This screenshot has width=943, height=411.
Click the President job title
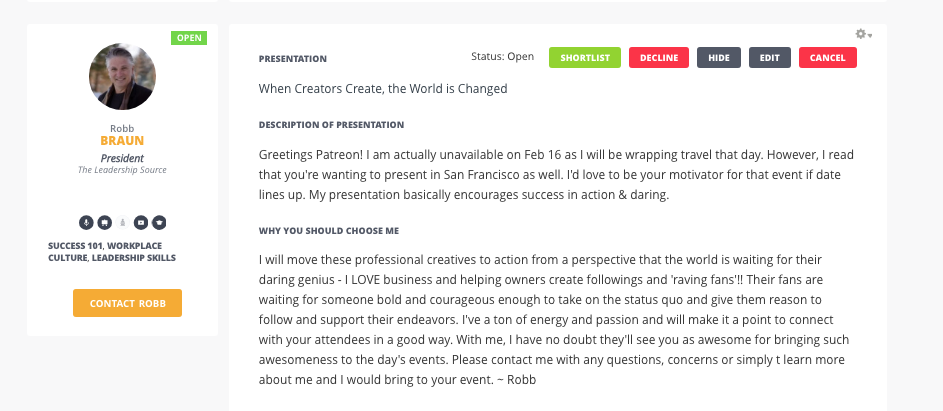click(122, 158)
